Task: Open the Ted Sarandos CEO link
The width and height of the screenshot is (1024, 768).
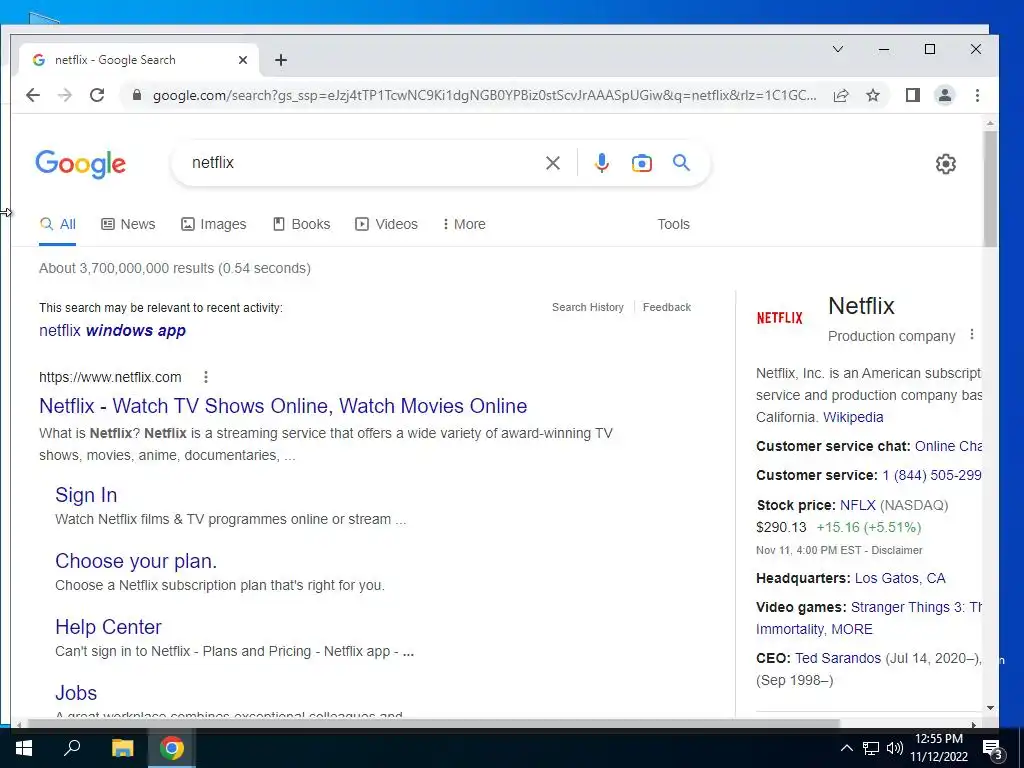Action: 838,658
